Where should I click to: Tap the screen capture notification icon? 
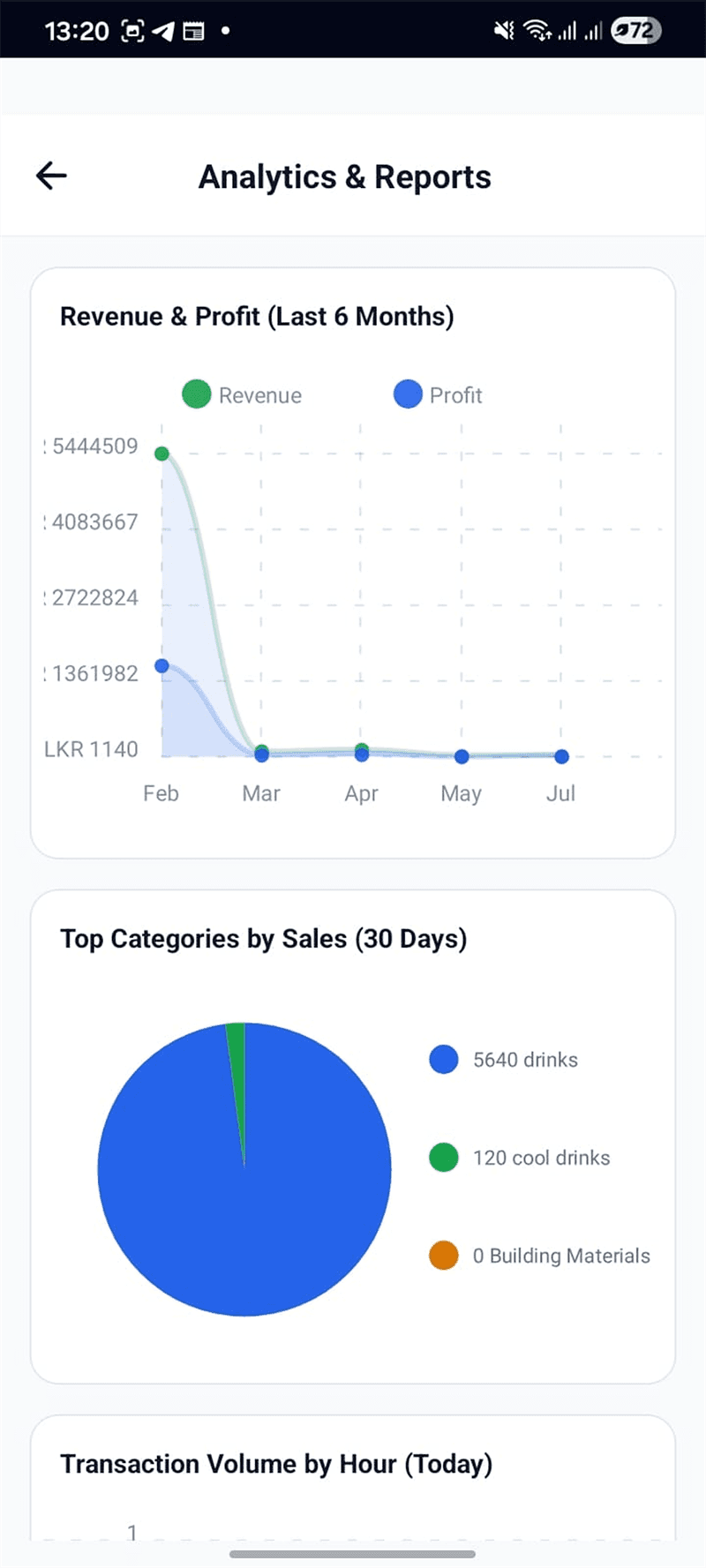click(132, 32)
